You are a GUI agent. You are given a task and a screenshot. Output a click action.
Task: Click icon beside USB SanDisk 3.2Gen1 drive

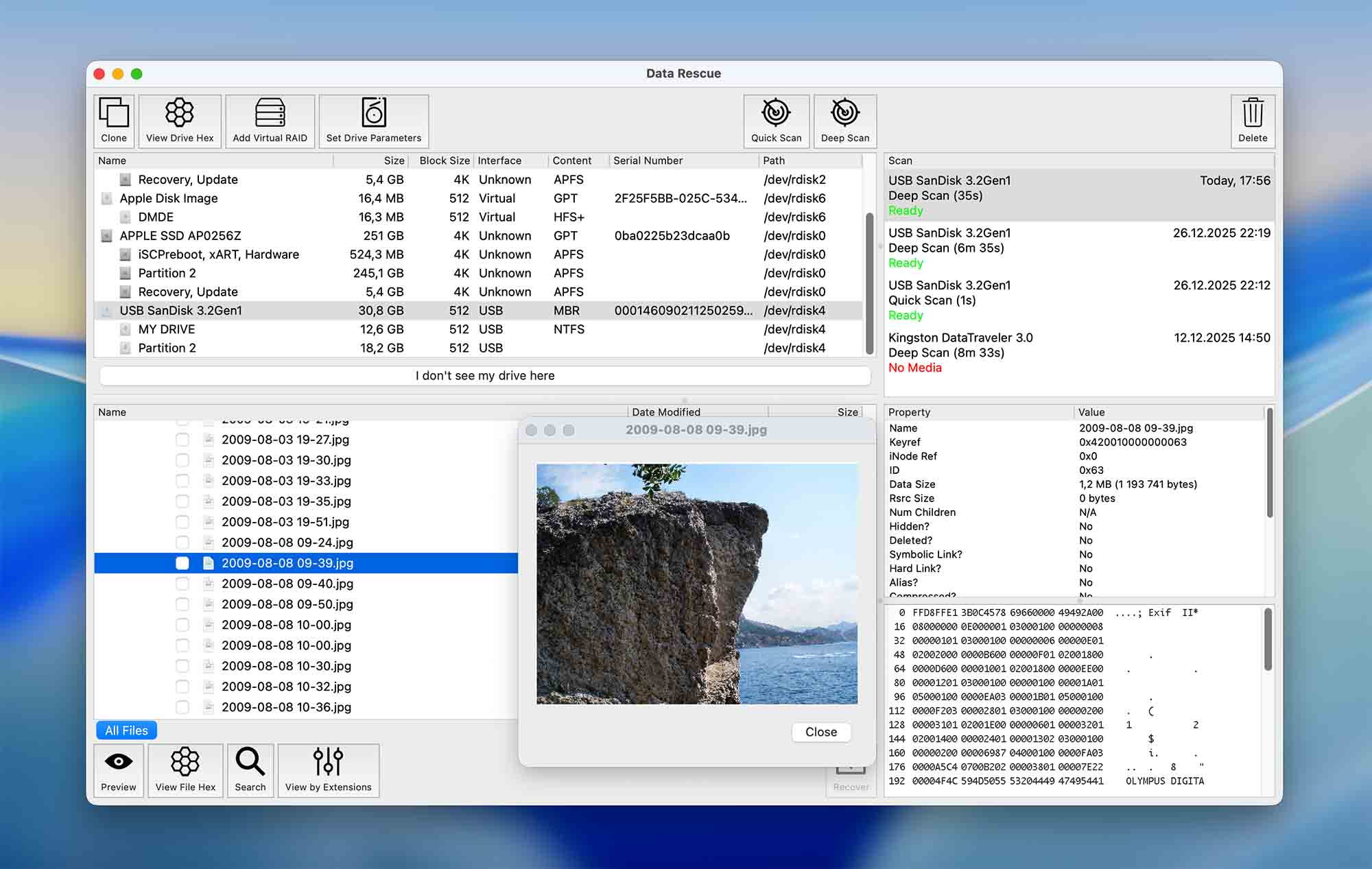[106, 311]
